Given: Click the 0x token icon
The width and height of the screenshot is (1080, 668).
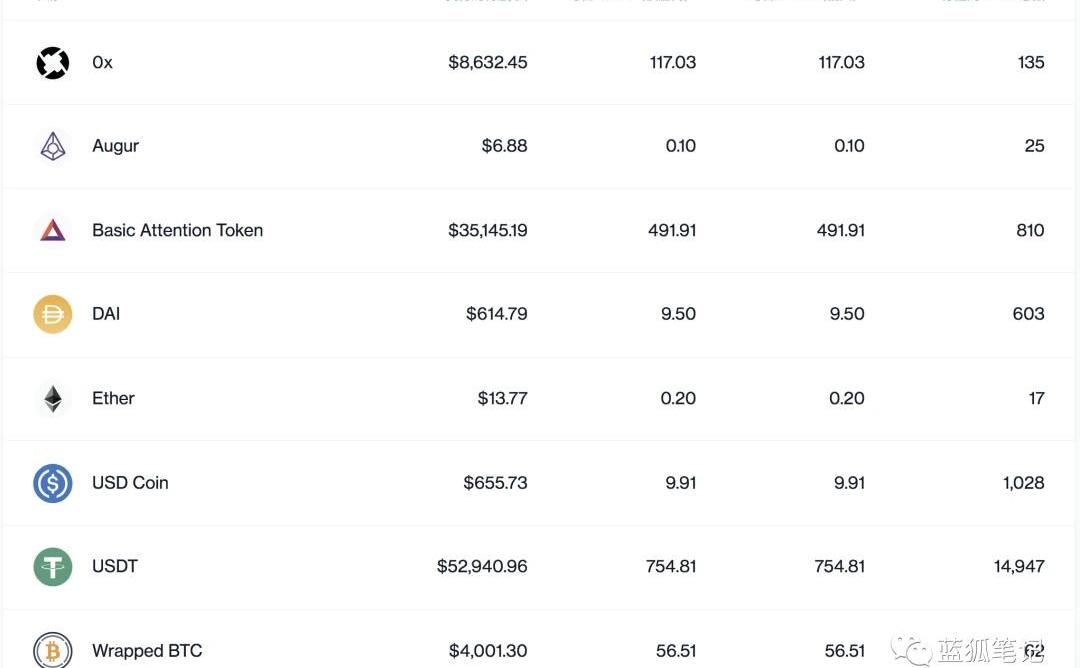Looking at the screenshot, I should pyautogui.click(x=53, y=63).
